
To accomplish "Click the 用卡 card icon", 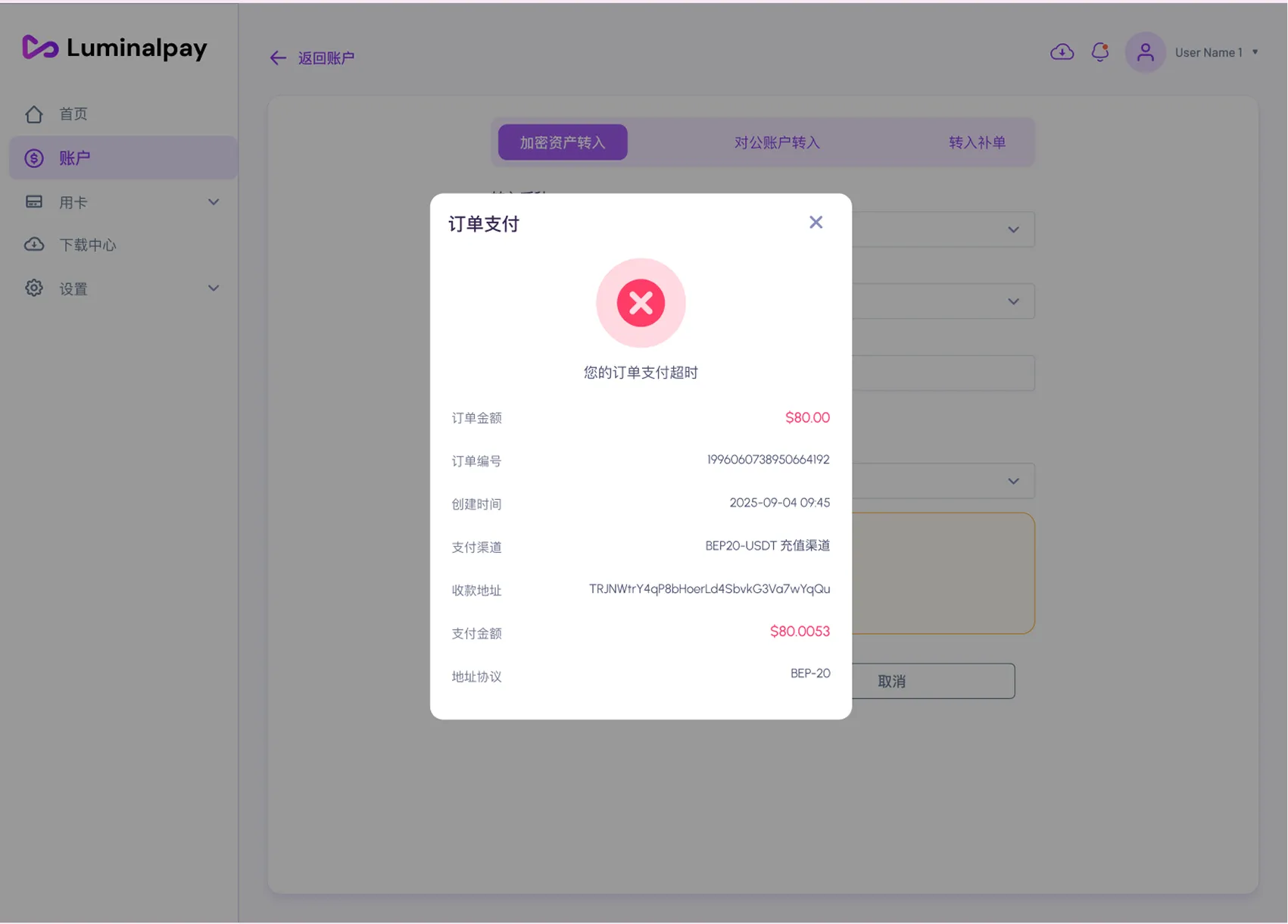I will 34,202.
